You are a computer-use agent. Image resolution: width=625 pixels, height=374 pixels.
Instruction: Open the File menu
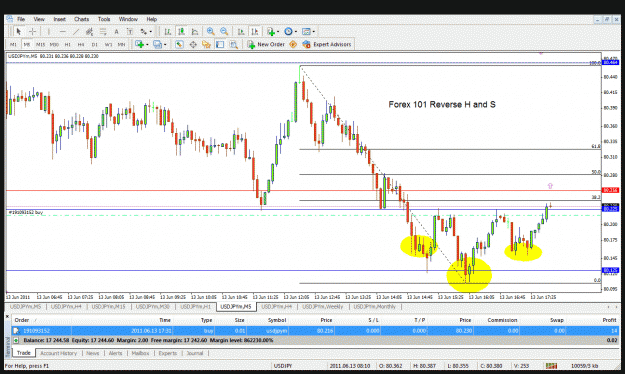click(21, 19)
